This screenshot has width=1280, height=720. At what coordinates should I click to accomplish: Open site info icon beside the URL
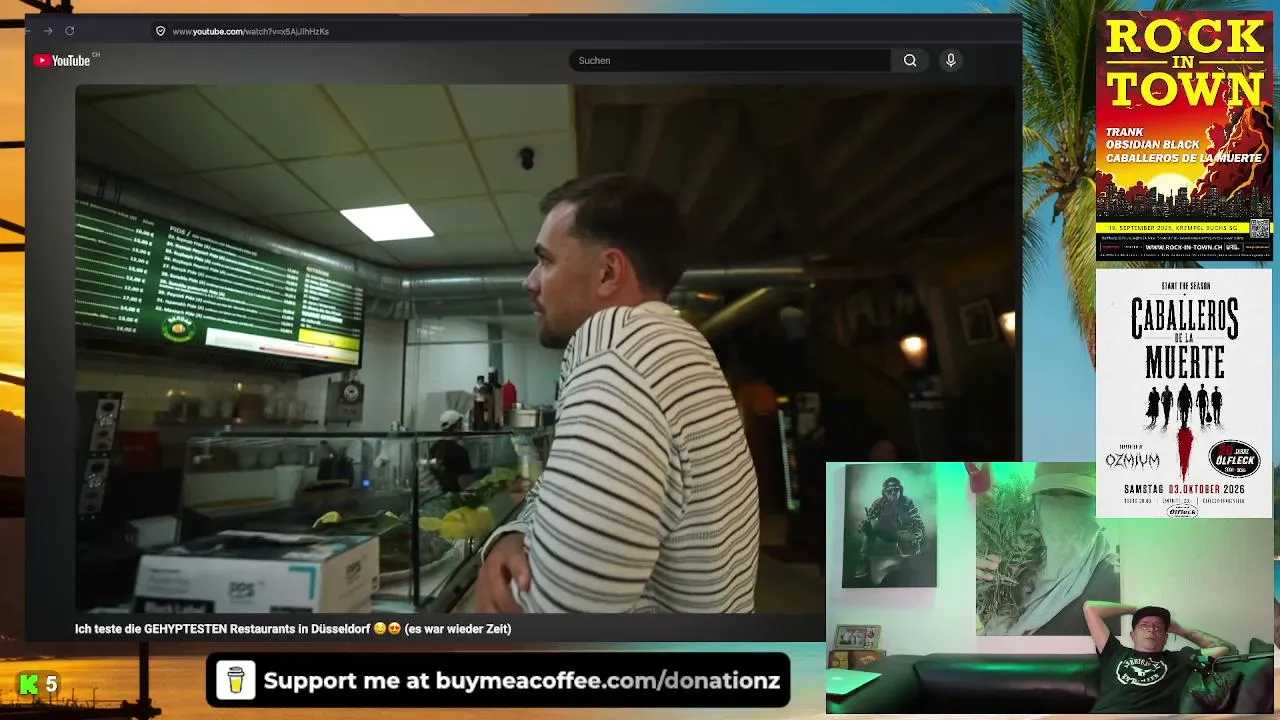tap(160, 31)
